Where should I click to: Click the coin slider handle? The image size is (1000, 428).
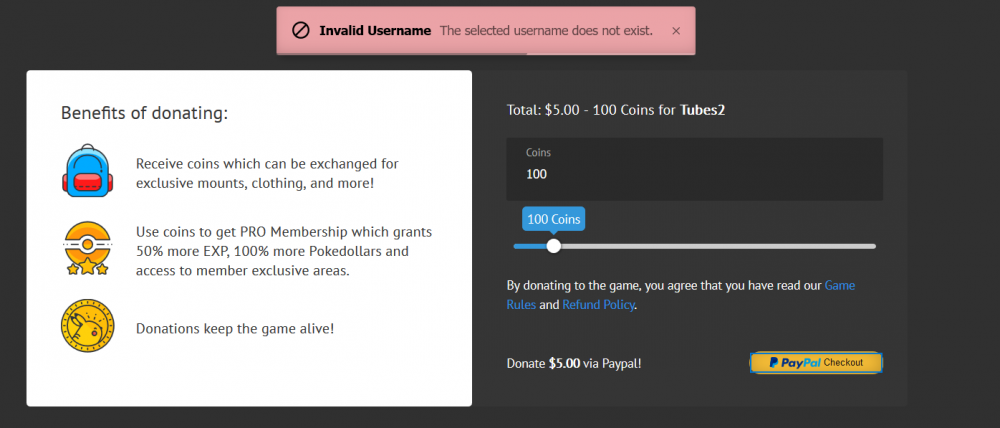click(x=554, y=246)
